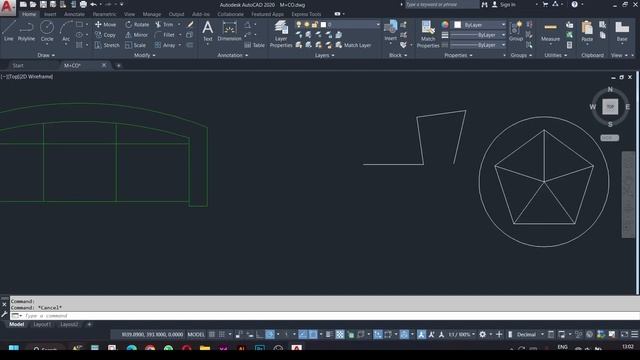Image resolution: width=640 pixels, height=360 pixels.
Task: Open the AutoCAD application menu logo
Action: pyautogui.click(x=7, y=7)
